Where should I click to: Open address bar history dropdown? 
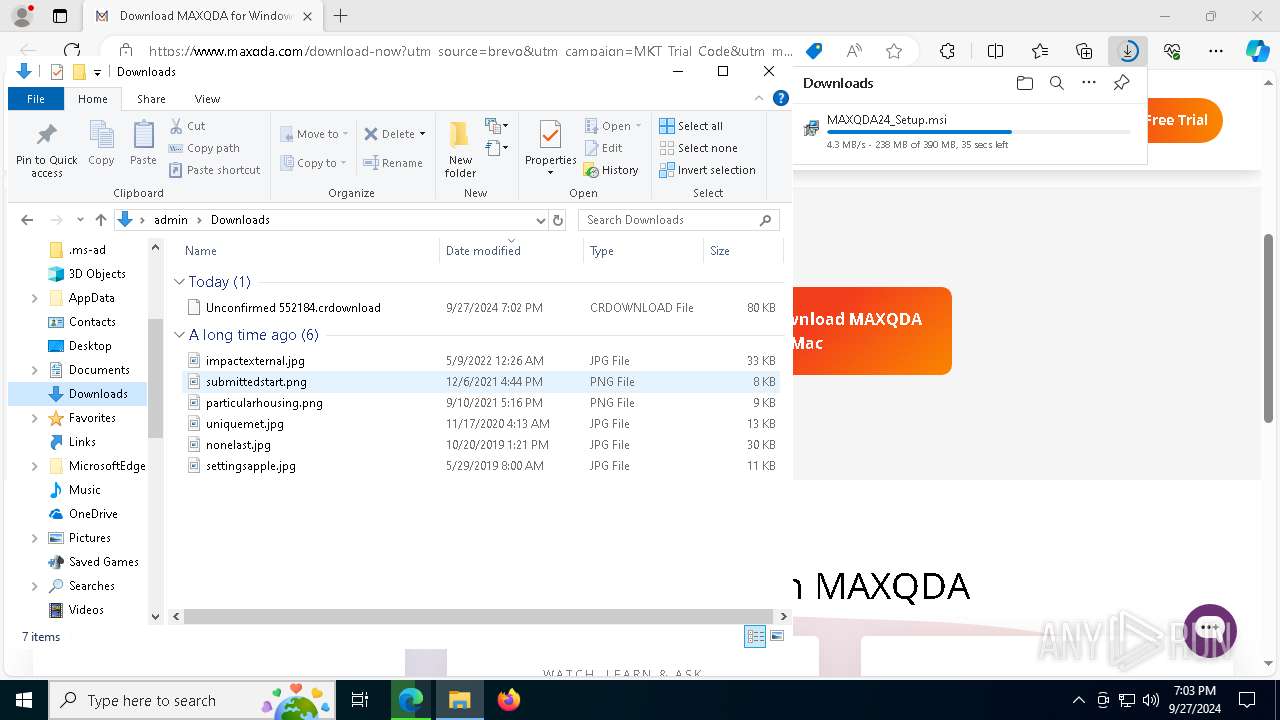click(541, 220)
